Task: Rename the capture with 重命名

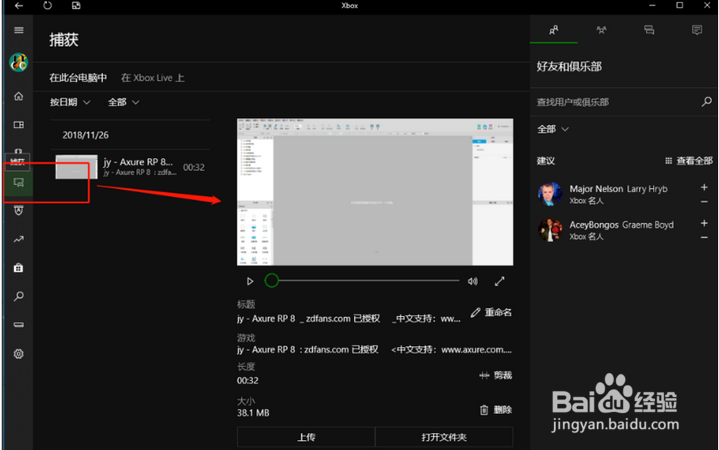Action: coord(491,312)
